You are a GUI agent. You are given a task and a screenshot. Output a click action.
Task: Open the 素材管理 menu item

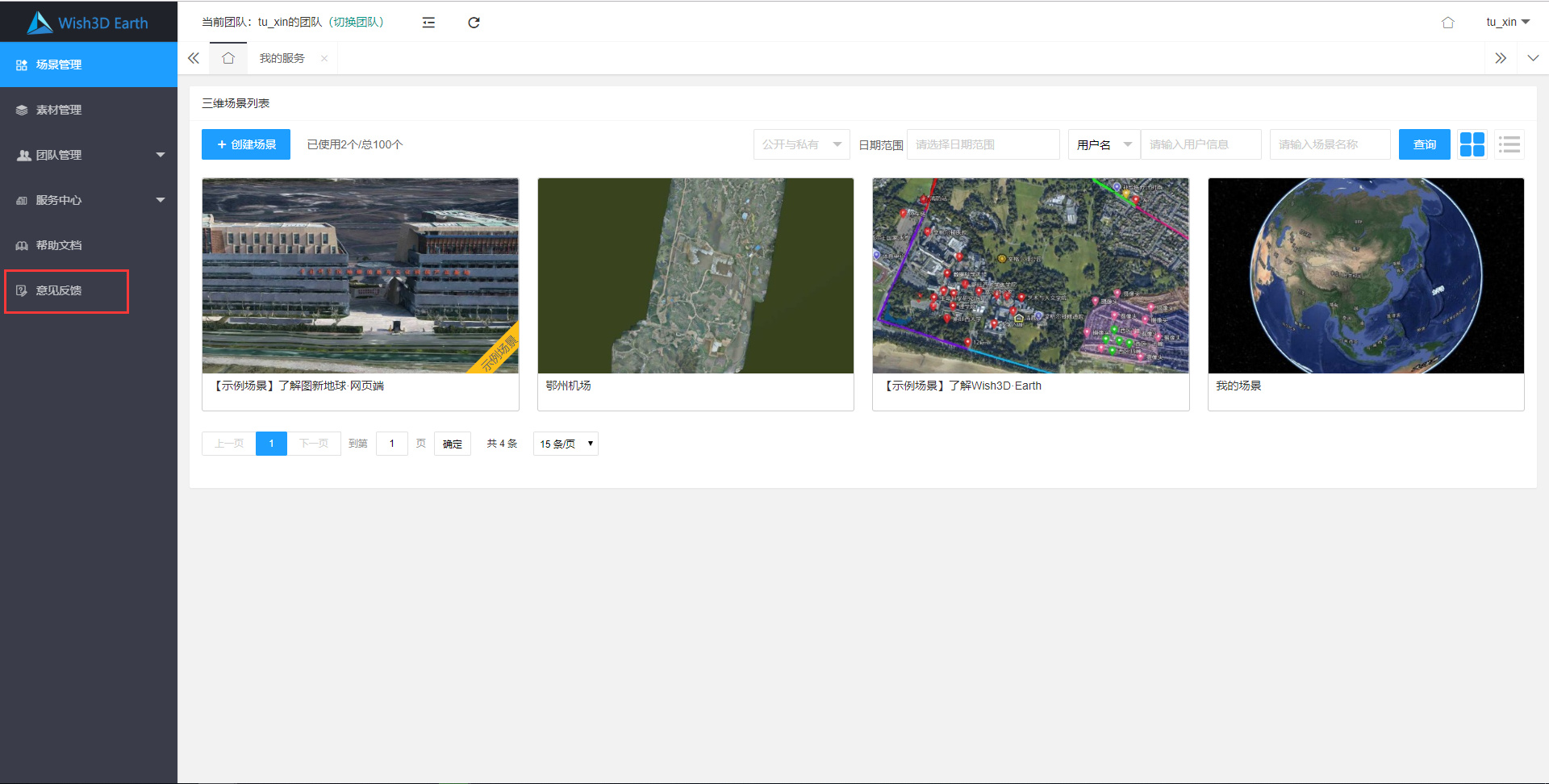coord(59,110)
